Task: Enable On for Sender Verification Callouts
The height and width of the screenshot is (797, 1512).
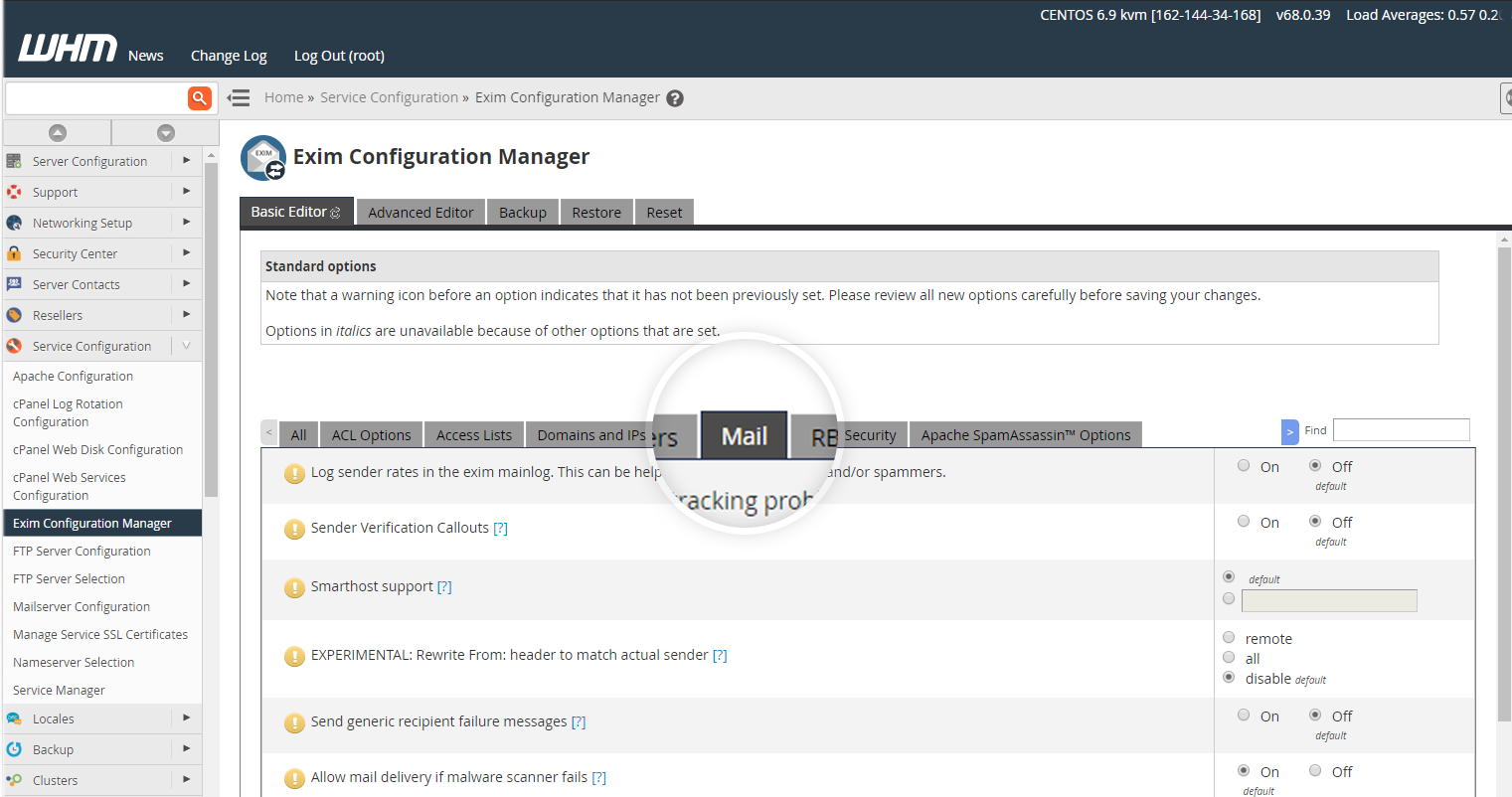Action: 1244,522
